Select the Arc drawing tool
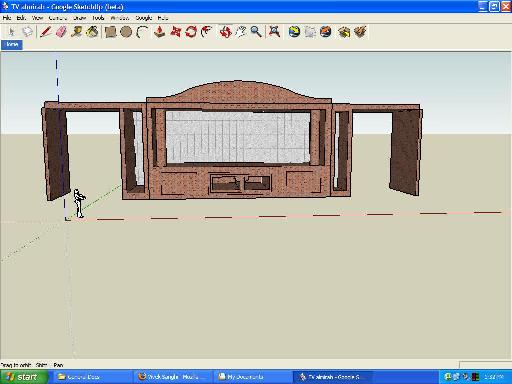The height and width of the screenshot is (384, 512). click(x=142, y=32)
